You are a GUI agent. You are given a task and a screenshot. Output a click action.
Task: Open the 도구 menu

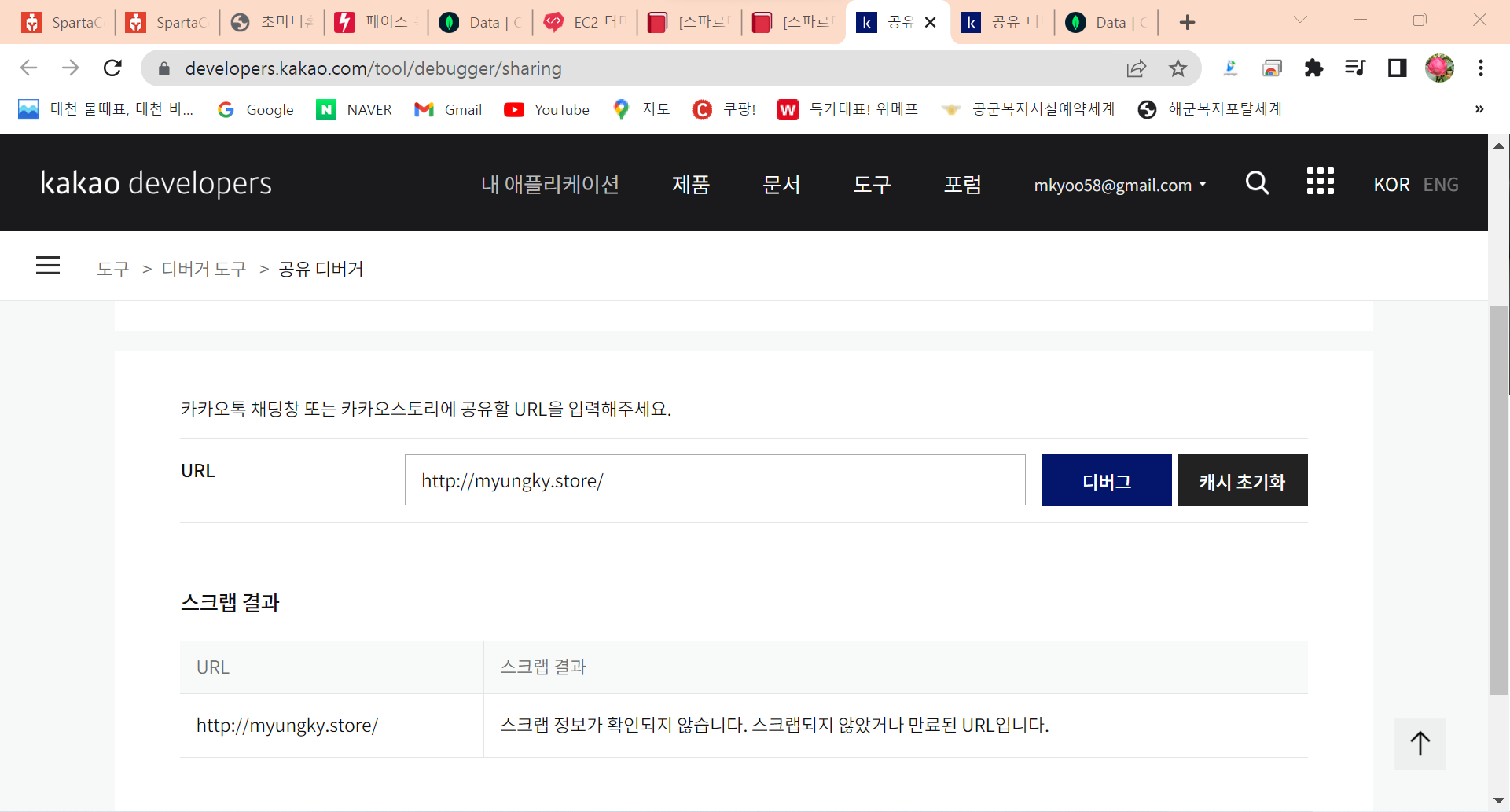pyautogui.click(x=873, y=184)
